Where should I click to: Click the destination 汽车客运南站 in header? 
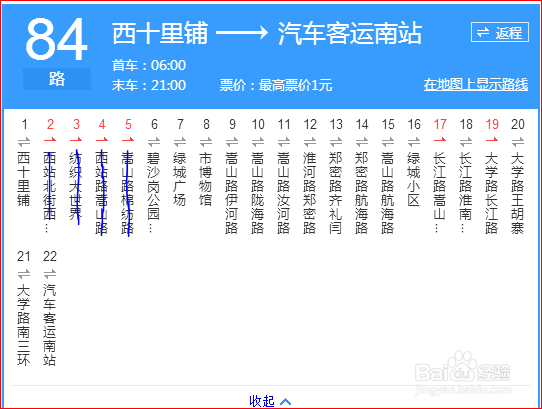coord(350,33)
